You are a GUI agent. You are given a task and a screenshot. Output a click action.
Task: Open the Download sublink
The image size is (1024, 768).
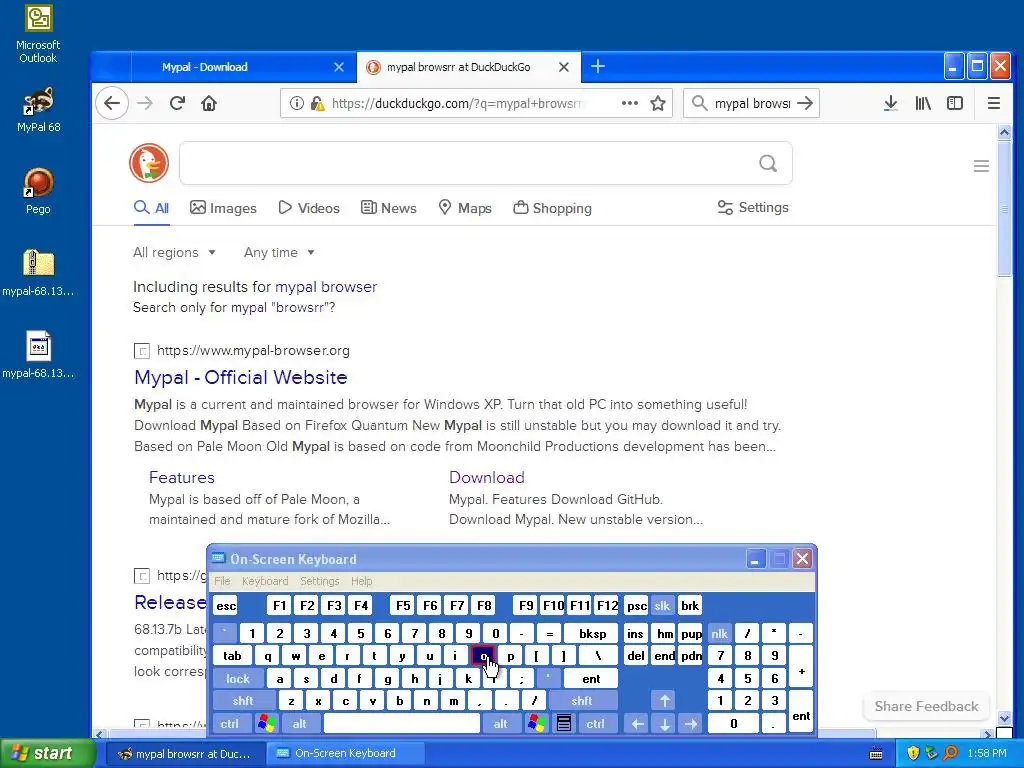click(x=487, y=477)
